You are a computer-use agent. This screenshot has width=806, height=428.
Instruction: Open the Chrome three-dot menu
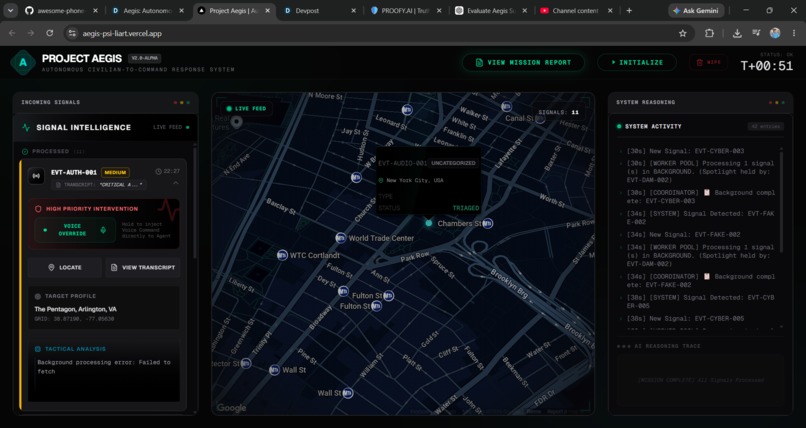(x=794, y=33)
